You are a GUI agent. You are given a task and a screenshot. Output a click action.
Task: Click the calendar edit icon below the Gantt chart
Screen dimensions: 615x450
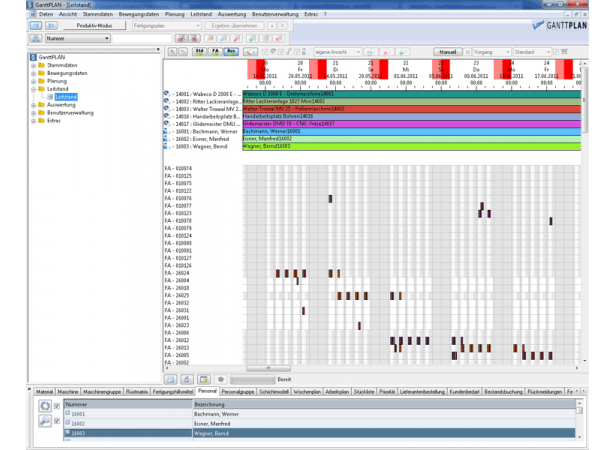click(x=204, y=379)
